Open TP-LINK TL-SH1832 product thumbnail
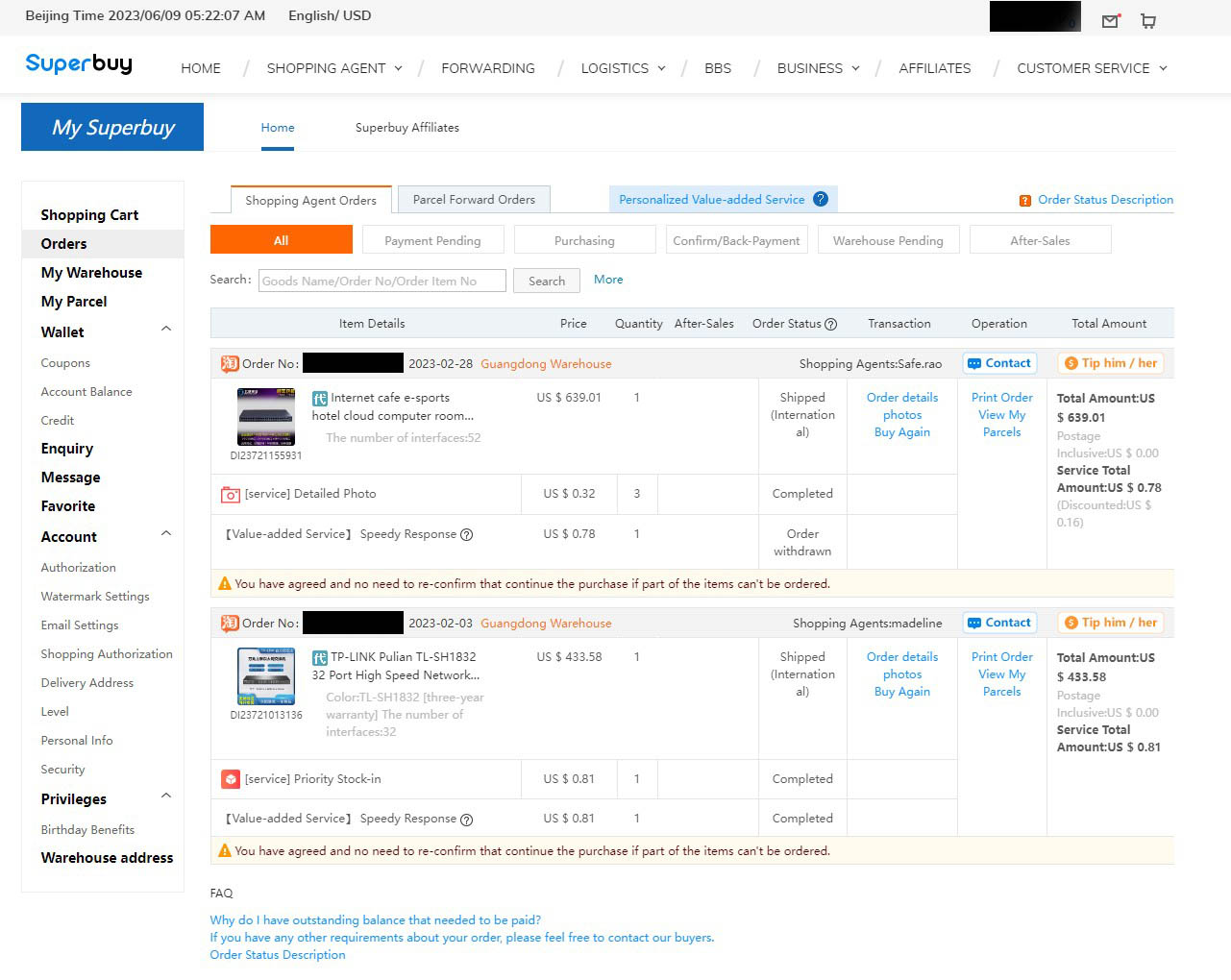1231x980 pixels. pos(266,676)
